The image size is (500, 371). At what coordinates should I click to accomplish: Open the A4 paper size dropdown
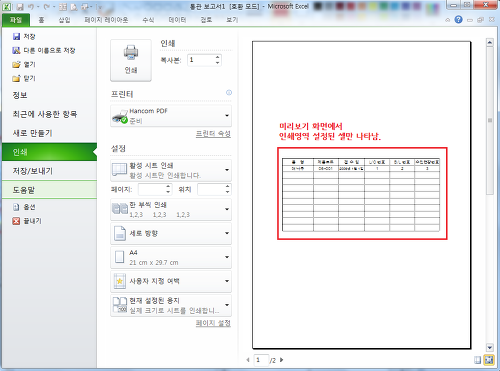(171, 257)
